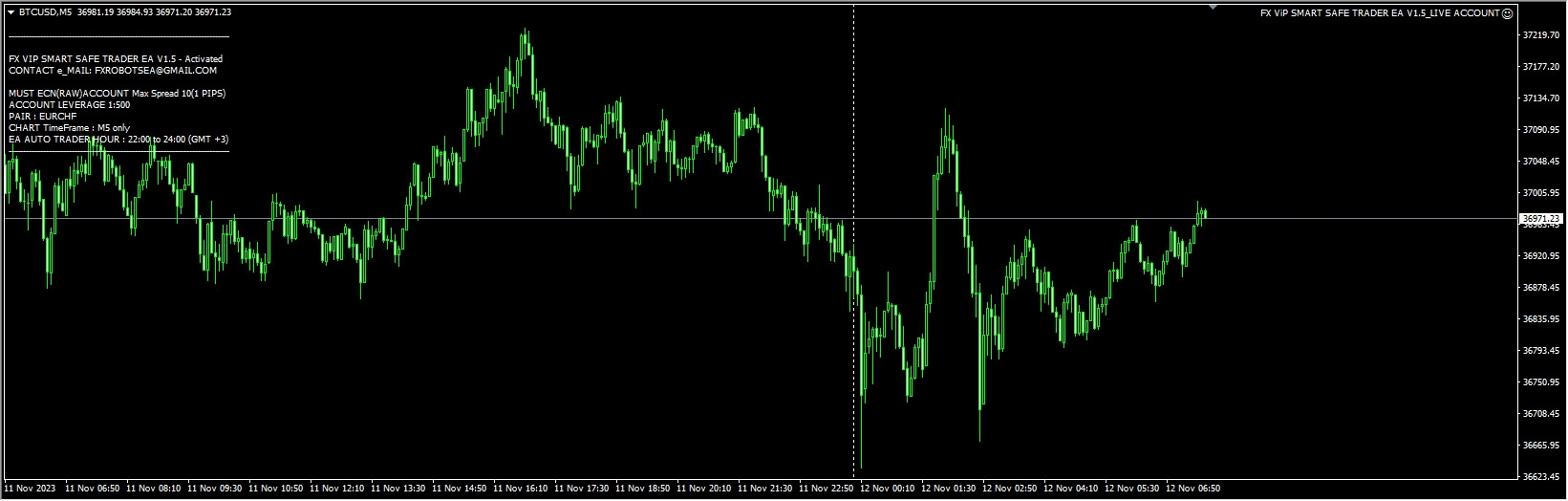The height and width of the screenshot is (501, 1568).
Task: Click the 'FX ViP SMART SAFE TRADER EA V1.5_LIVE ACCOUNT' label
Action: point(1380,13)
